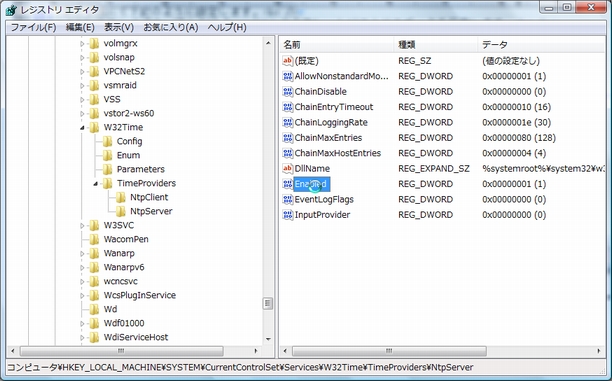
Task: Select the Enabled registry value
Action: [311, 184]
